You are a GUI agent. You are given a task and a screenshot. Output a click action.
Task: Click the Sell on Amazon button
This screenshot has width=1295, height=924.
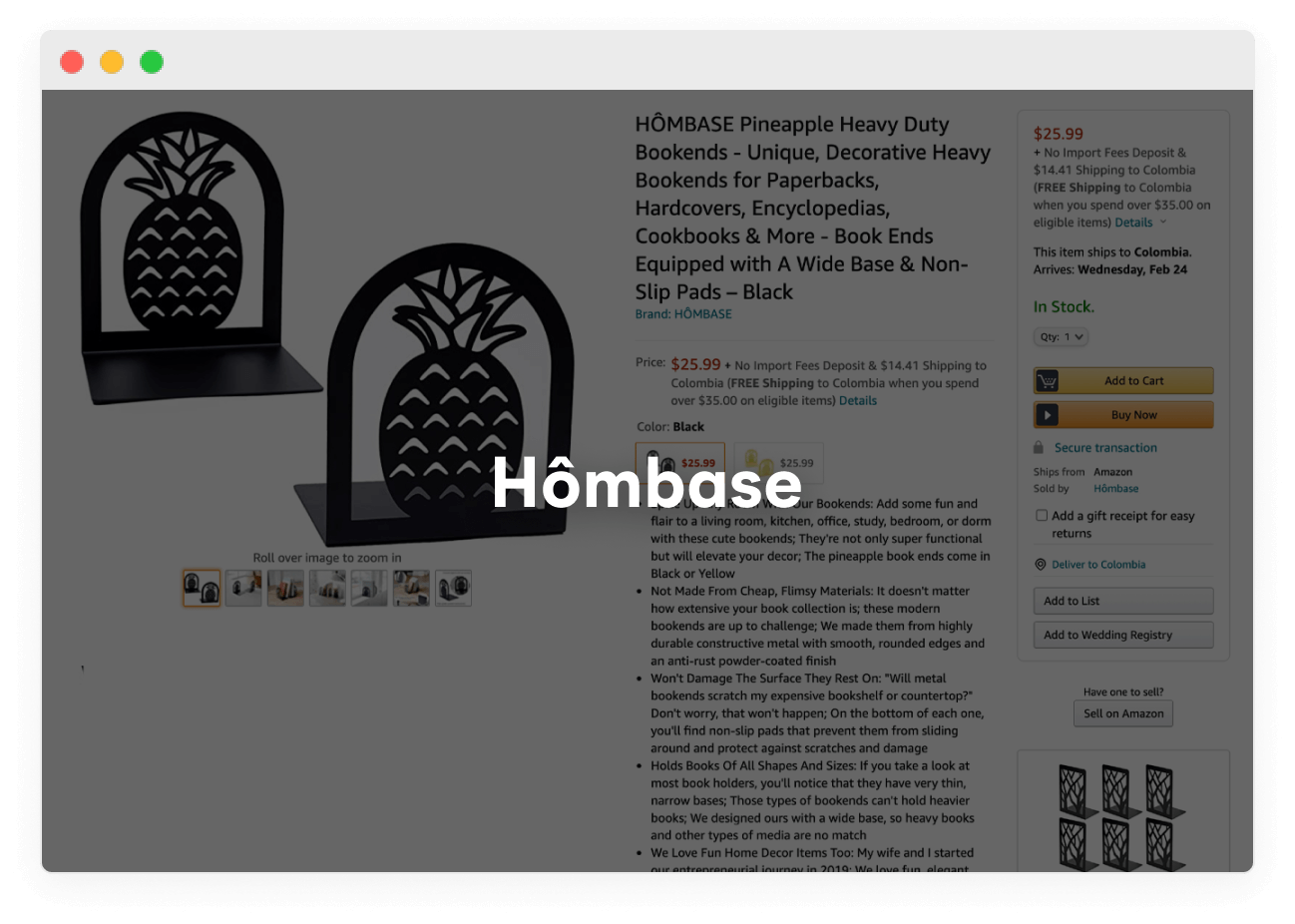[1123, 713]
